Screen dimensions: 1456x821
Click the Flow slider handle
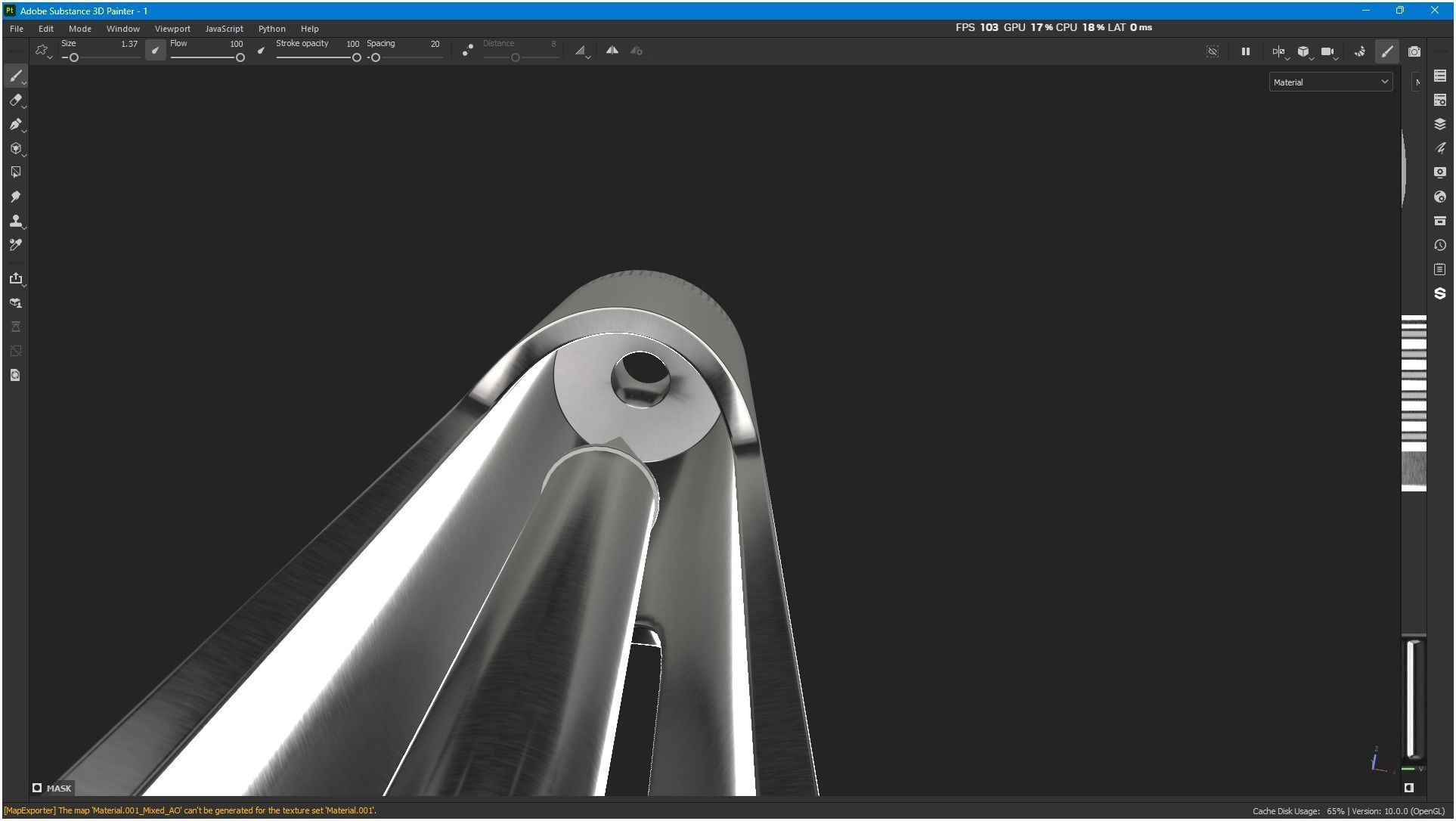(x=240, y=57)
